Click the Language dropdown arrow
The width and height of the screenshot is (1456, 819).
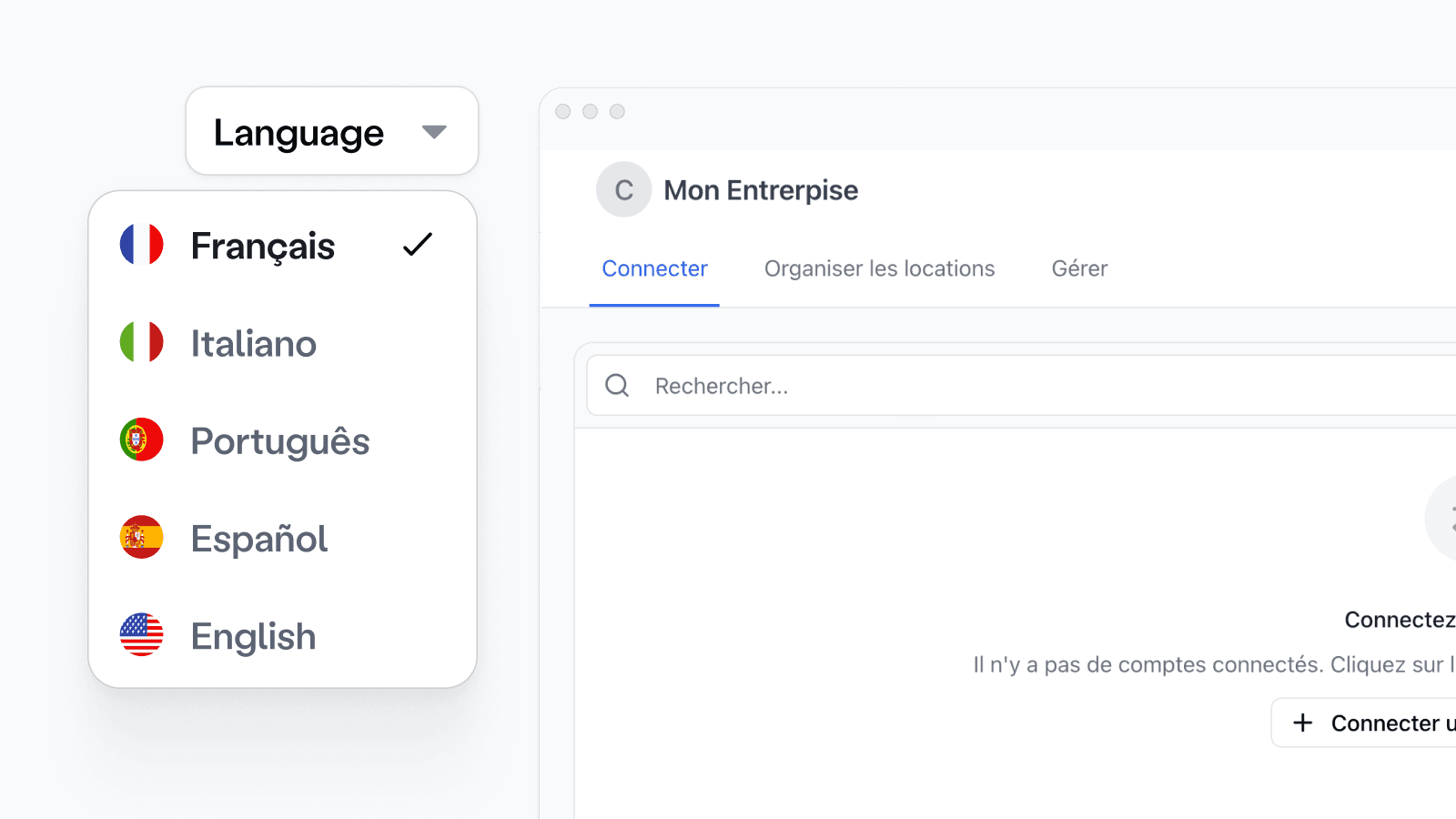coord(434,133)
